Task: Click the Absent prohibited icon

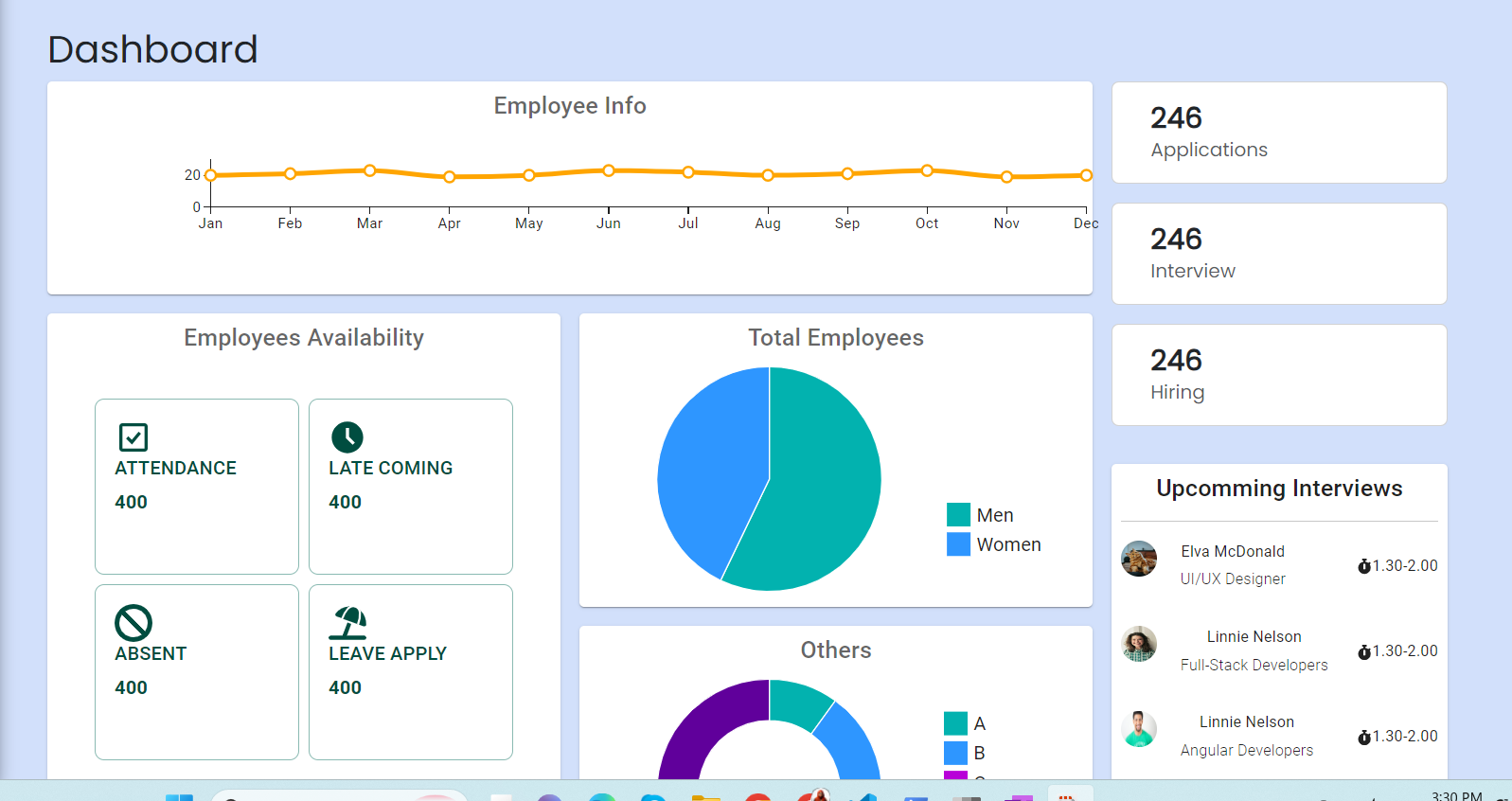Action: (x=133, y=623)
